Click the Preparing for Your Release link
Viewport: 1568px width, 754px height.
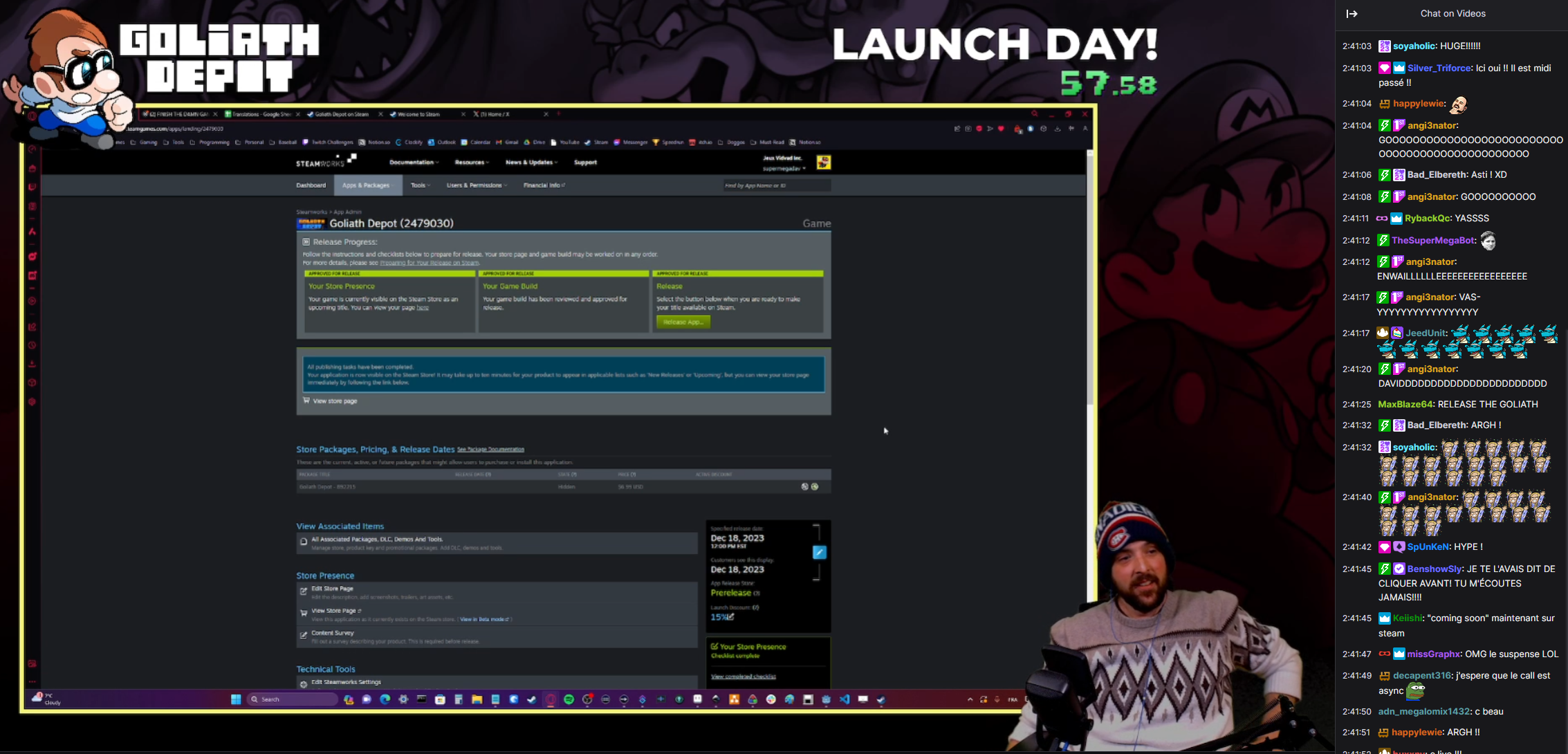(x=430, y=263)
